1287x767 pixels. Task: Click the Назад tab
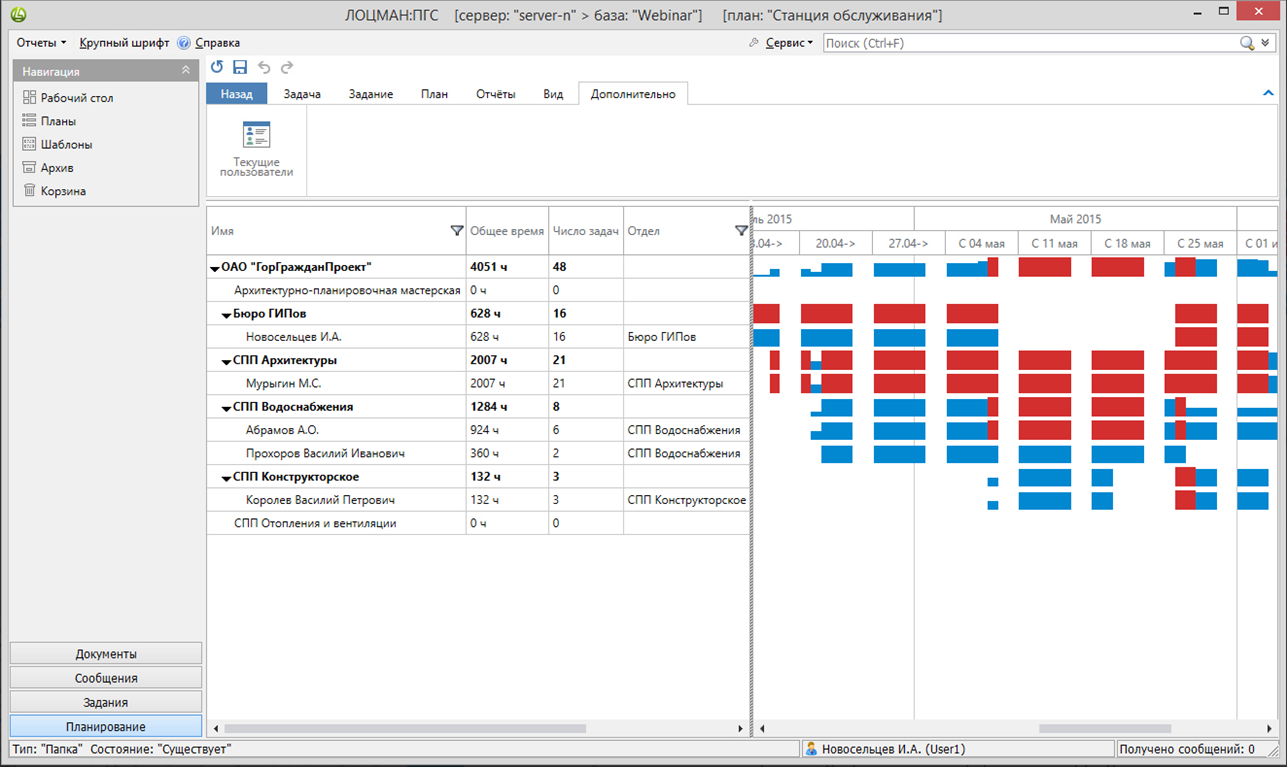click(x=237, y=93)
